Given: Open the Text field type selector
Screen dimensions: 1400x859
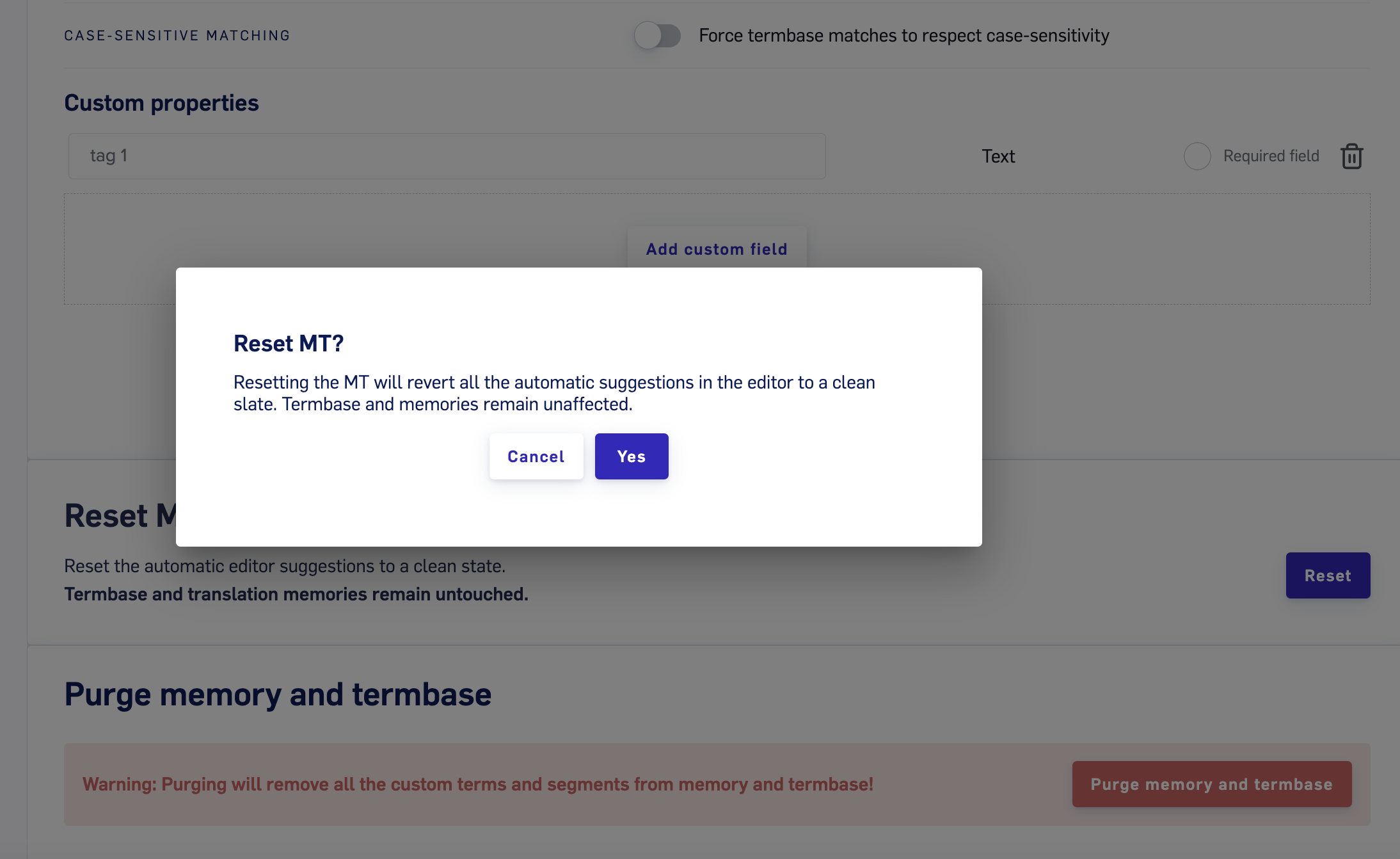Looking at the screenshot, I should (998, 156).
